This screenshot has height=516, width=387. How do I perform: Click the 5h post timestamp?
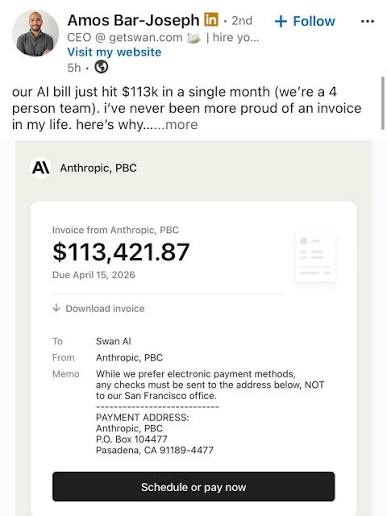click(74, 68)
